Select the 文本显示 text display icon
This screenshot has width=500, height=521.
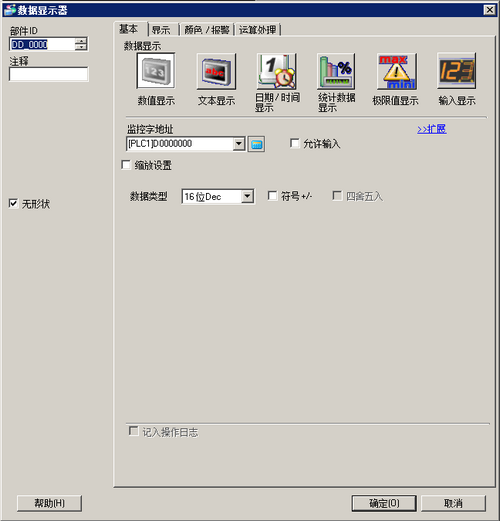tap(216, 71)
